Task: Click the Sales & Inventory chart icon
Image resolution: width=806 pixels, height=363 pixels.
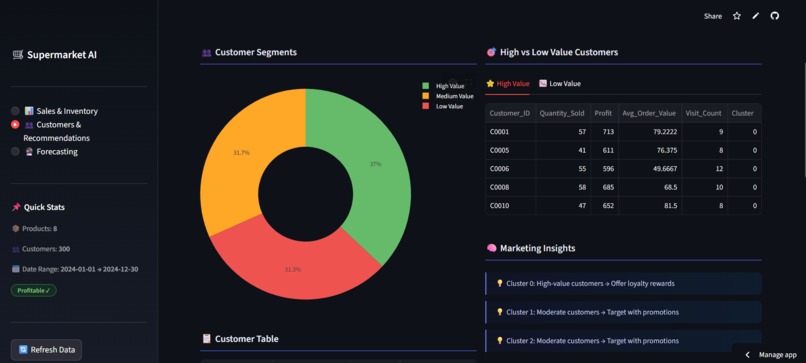Action: tap(29, 111)
